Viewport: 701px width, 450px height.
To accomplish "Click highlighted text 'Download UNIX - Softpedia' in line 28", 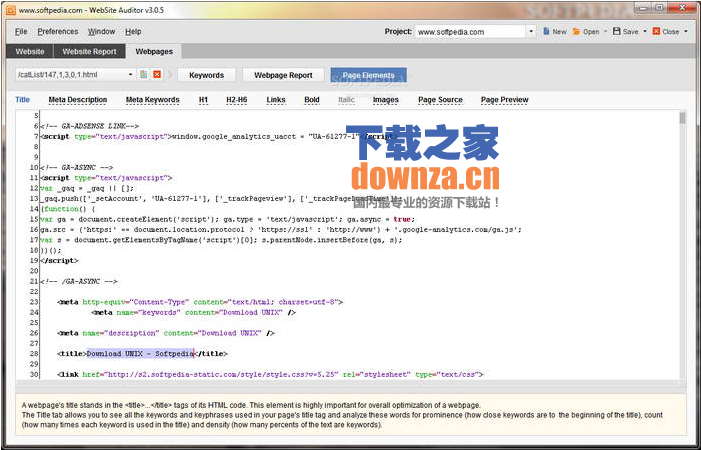I will point(140,353).
